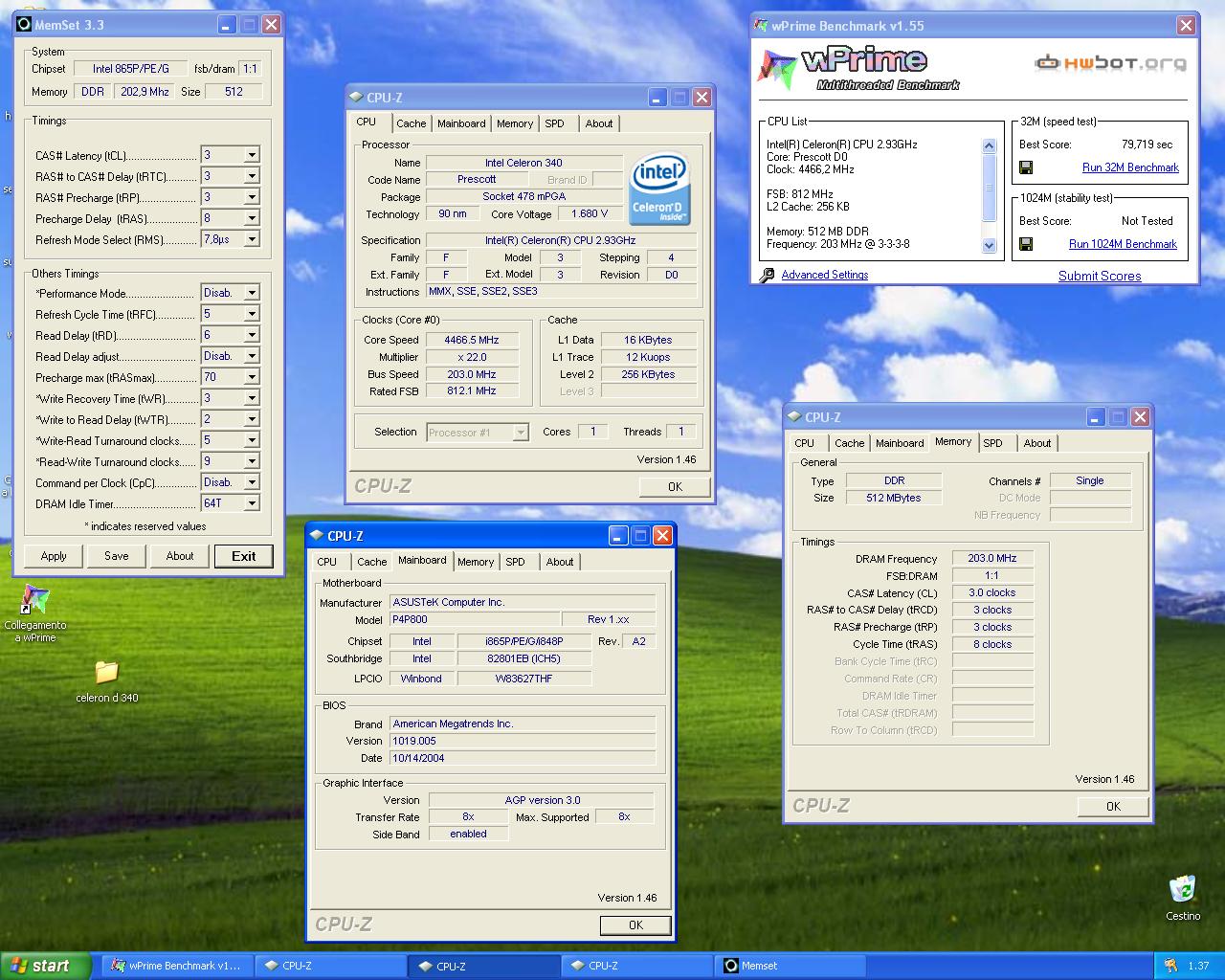Click the MemSet title bar icon
The height and width of the screenshot is (980, 1225).
[24, 24]
